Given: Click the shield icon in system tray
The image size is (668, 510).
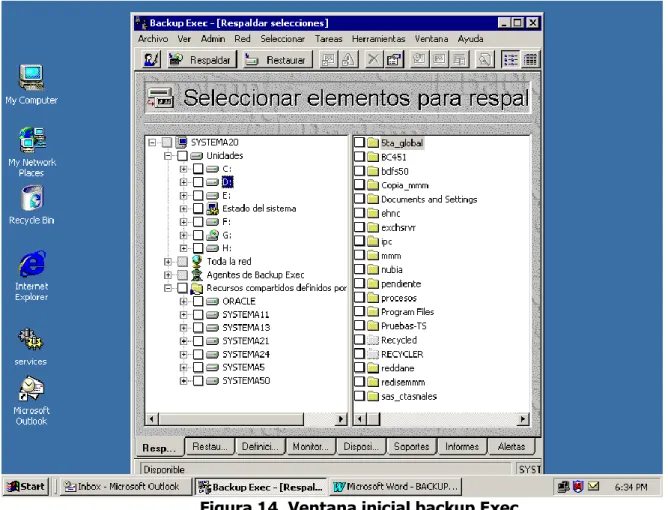Looking at the screenshot, I should coord(578,487).
